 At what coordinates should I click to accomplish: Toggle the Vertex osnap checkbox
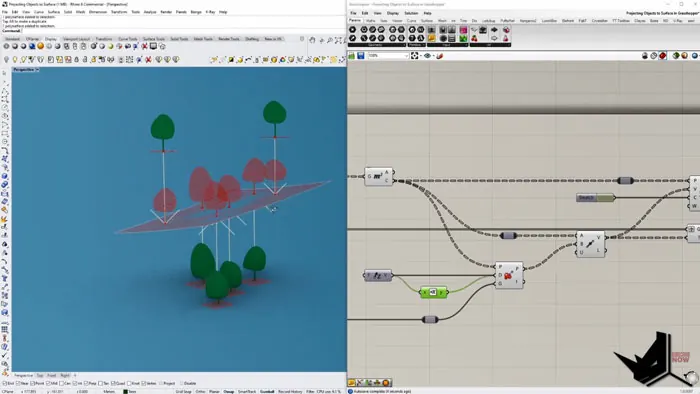144,383
